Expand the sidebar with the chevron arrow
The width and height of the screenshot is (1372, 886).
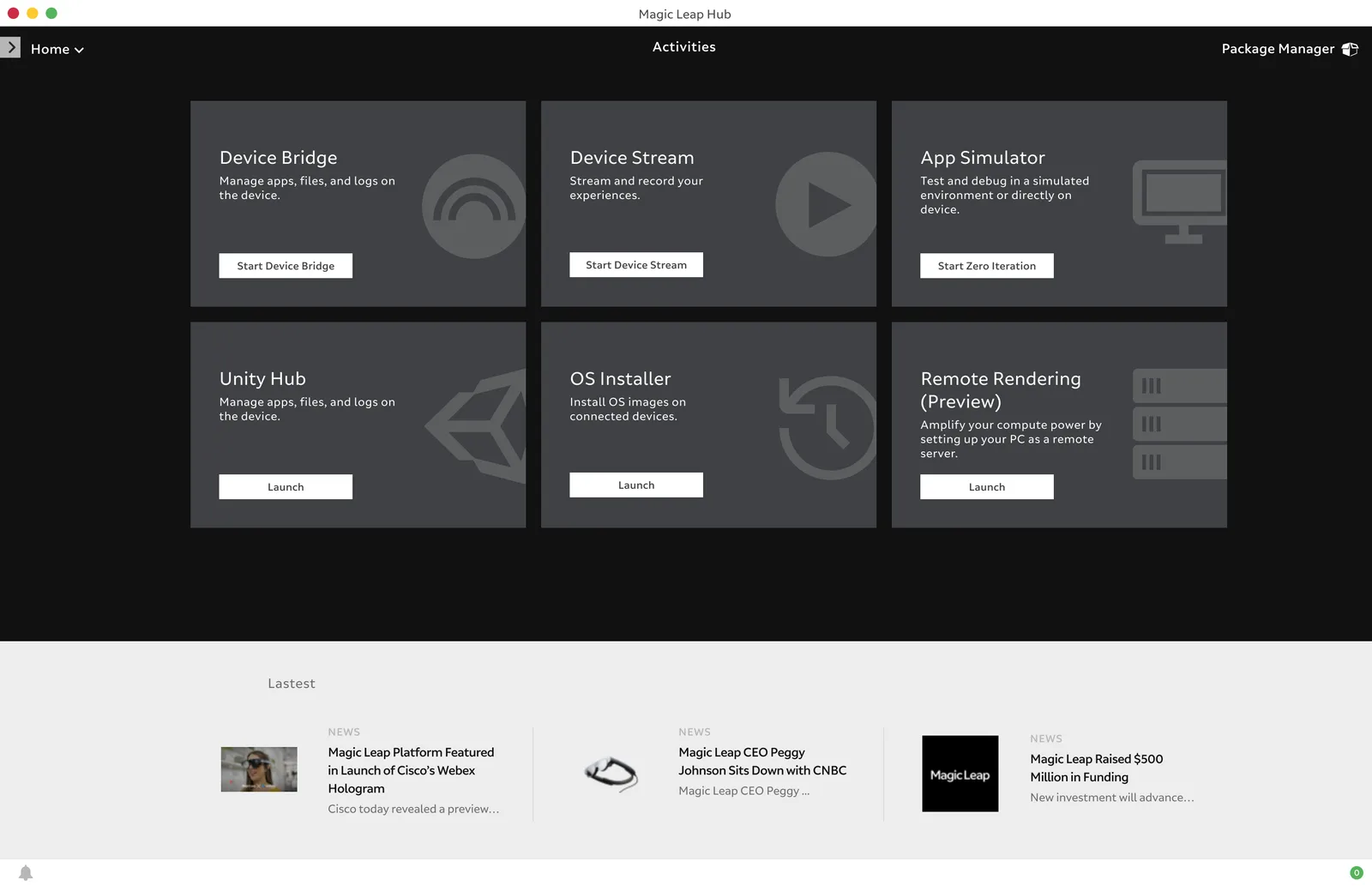(x=10, y=47)
